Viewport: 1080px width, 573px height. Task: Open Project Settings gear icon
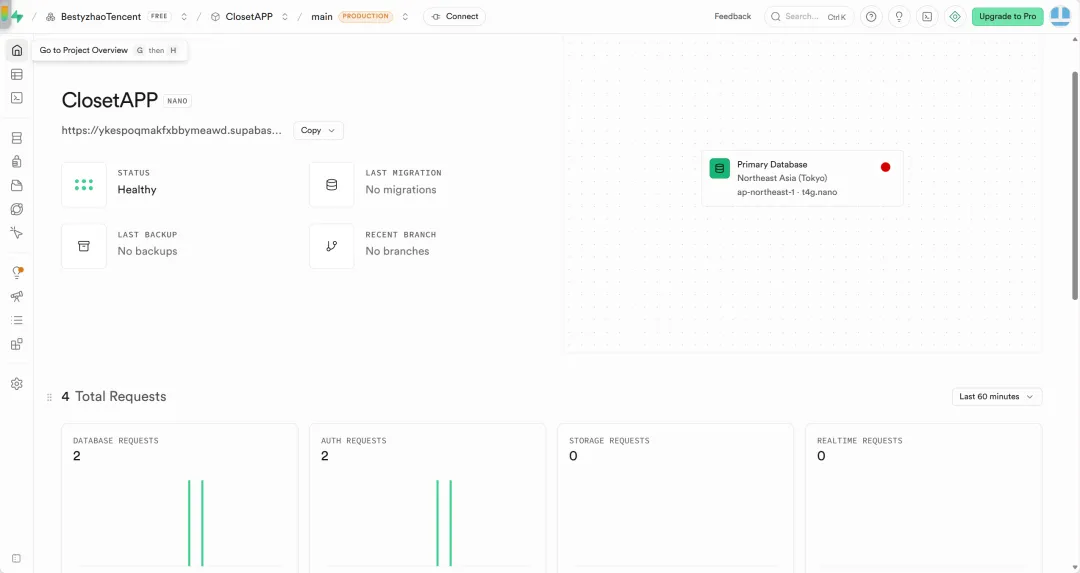tap(17, 384)
